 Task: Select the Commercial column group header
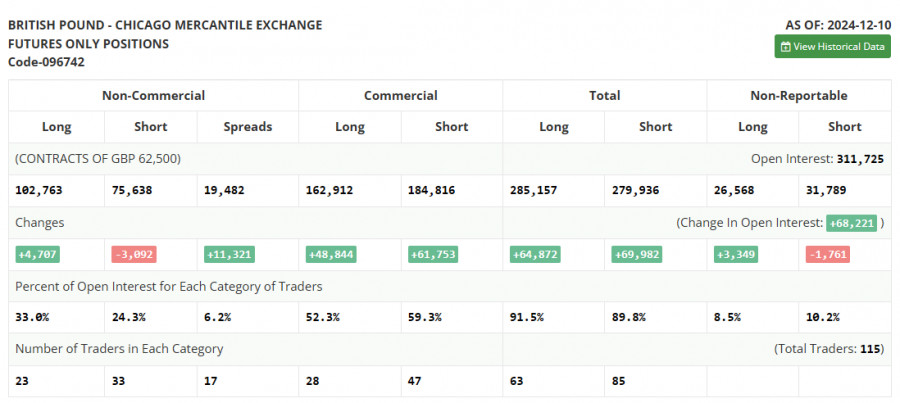400,96
